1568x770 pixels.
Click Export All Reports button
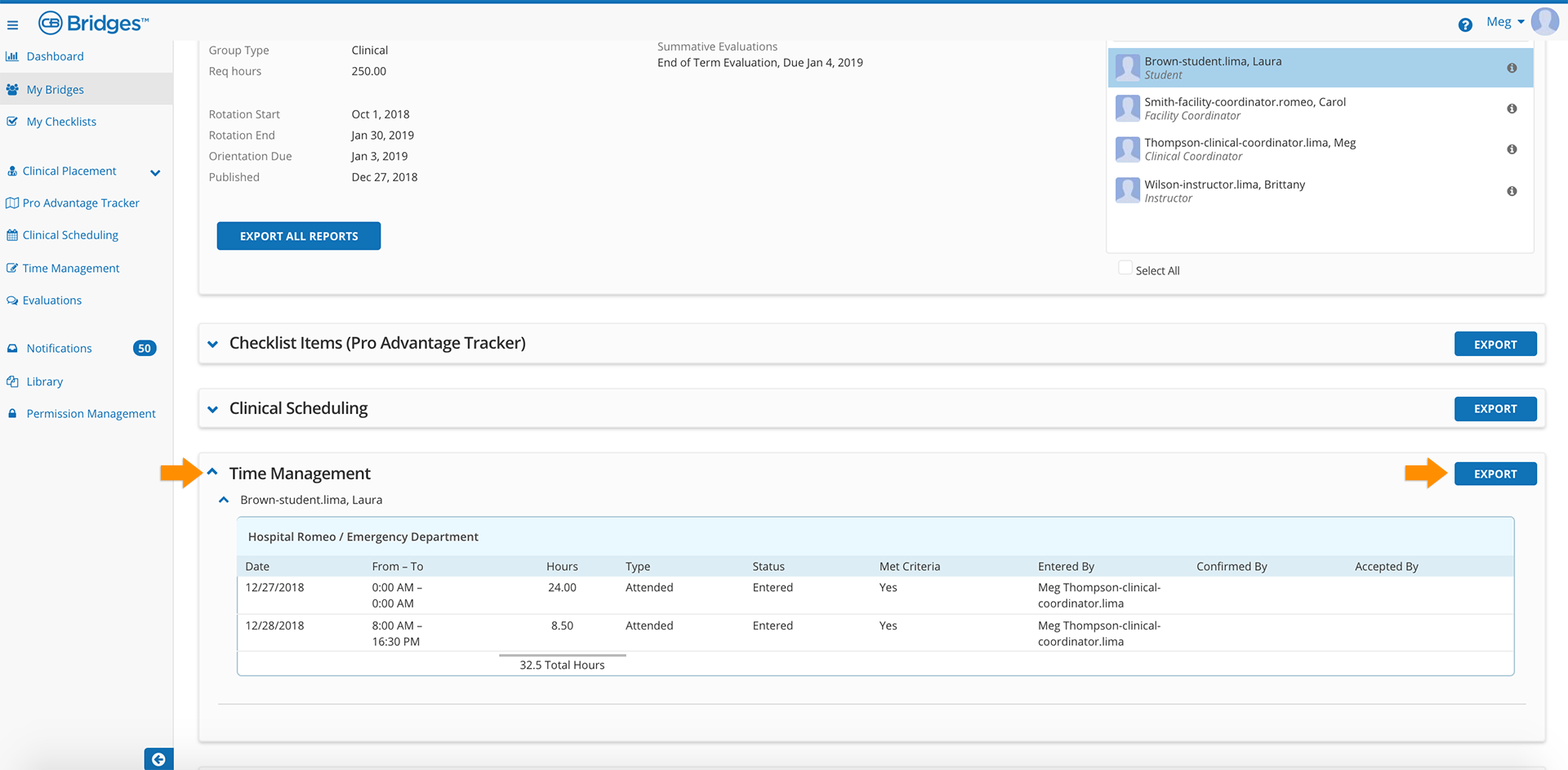299,236
